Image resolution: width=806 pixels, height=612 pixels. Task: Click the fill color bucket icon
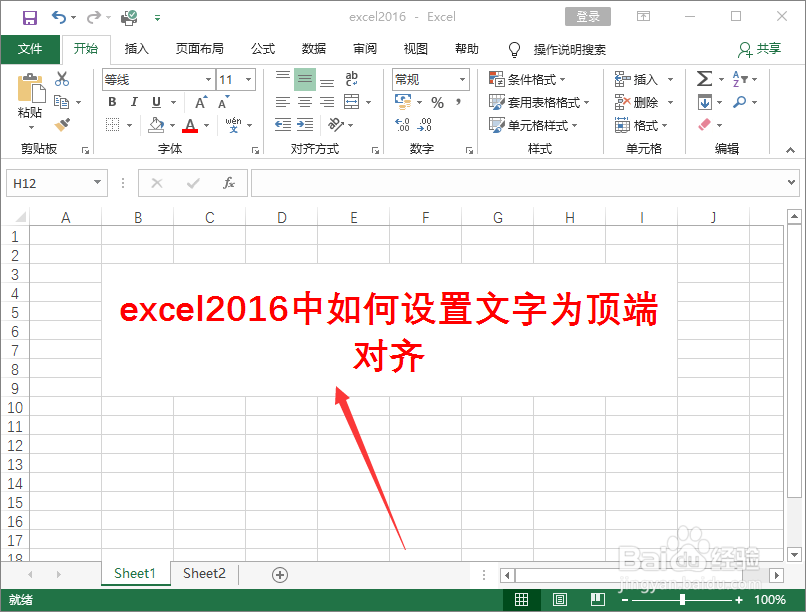[156, 125]
